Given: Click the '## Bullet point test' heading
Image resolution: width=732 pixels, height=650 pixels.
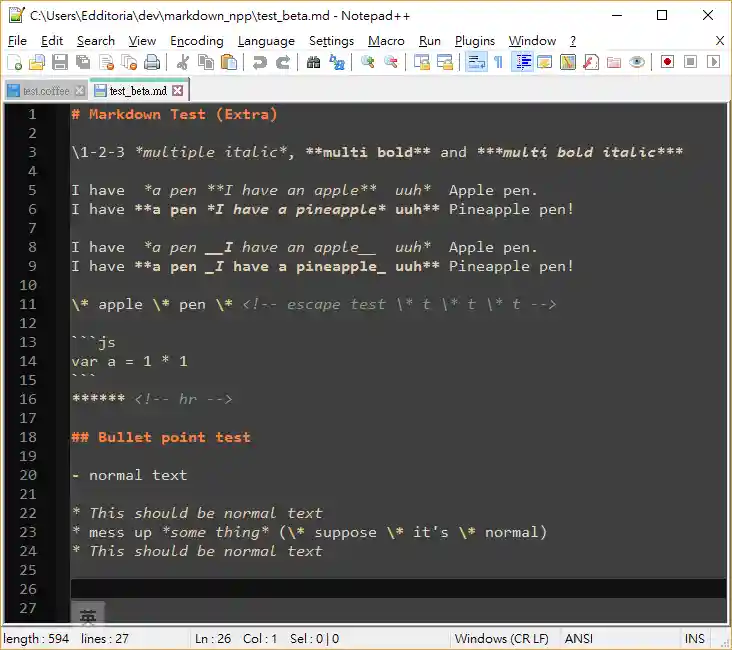Looking at the screenshot, I should coord(161,438).
